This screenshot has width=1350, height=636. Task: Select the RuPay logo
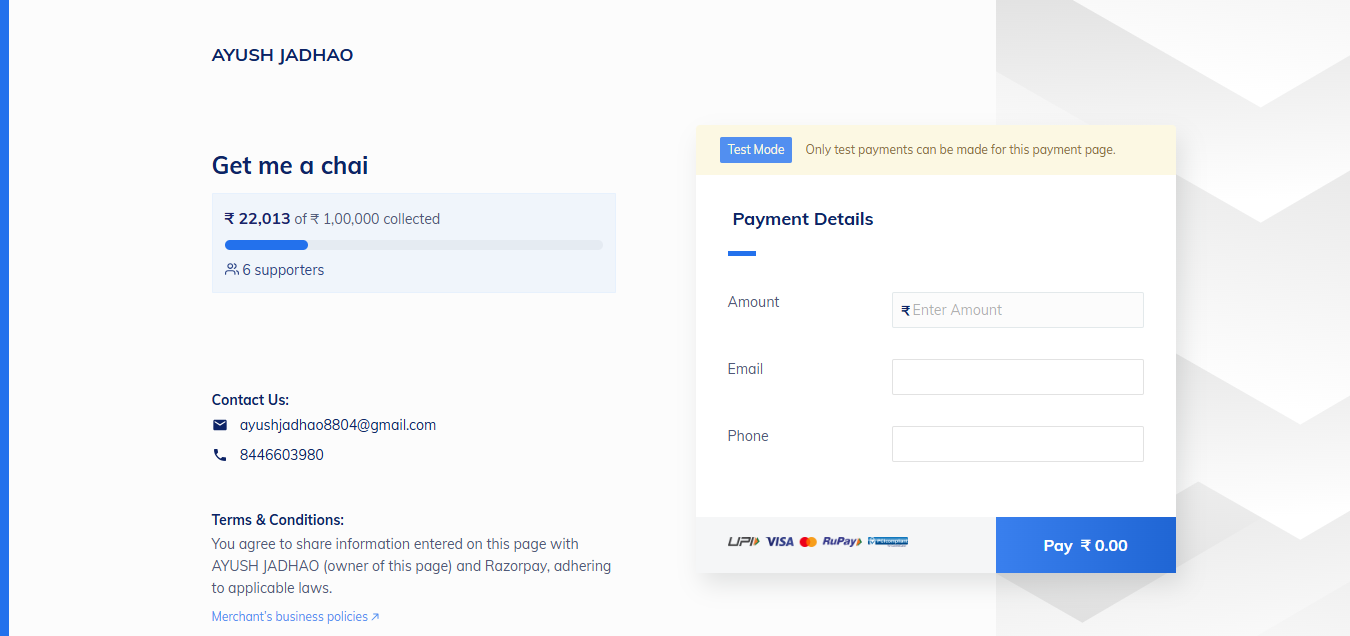tap(842, 541)
